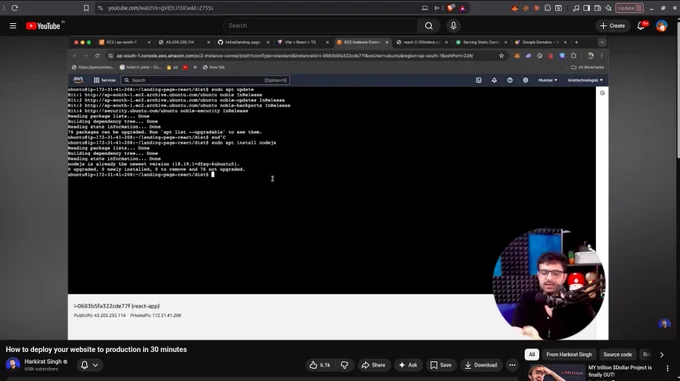Click the youtube.com address bar URL
Screen dimensions: 680x381
pos(160,8)
